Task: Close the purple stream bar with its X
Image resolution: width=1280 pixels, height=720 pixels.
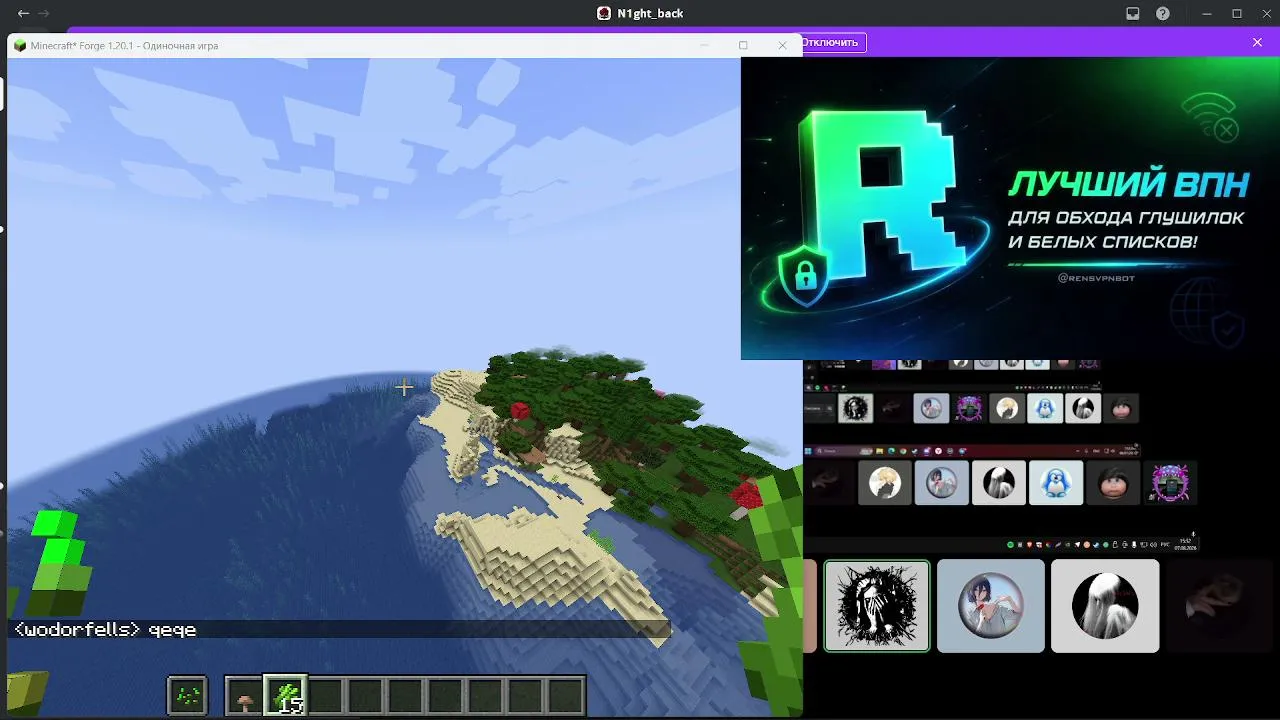Action: [1257, 43]
